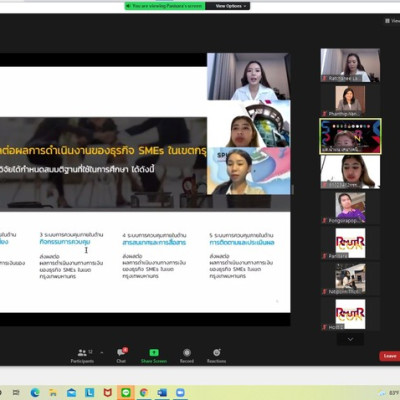Select the Host RMUTR logo tile
The width and height of the screenshot is (400, 400).
click(x=350, y=314)
